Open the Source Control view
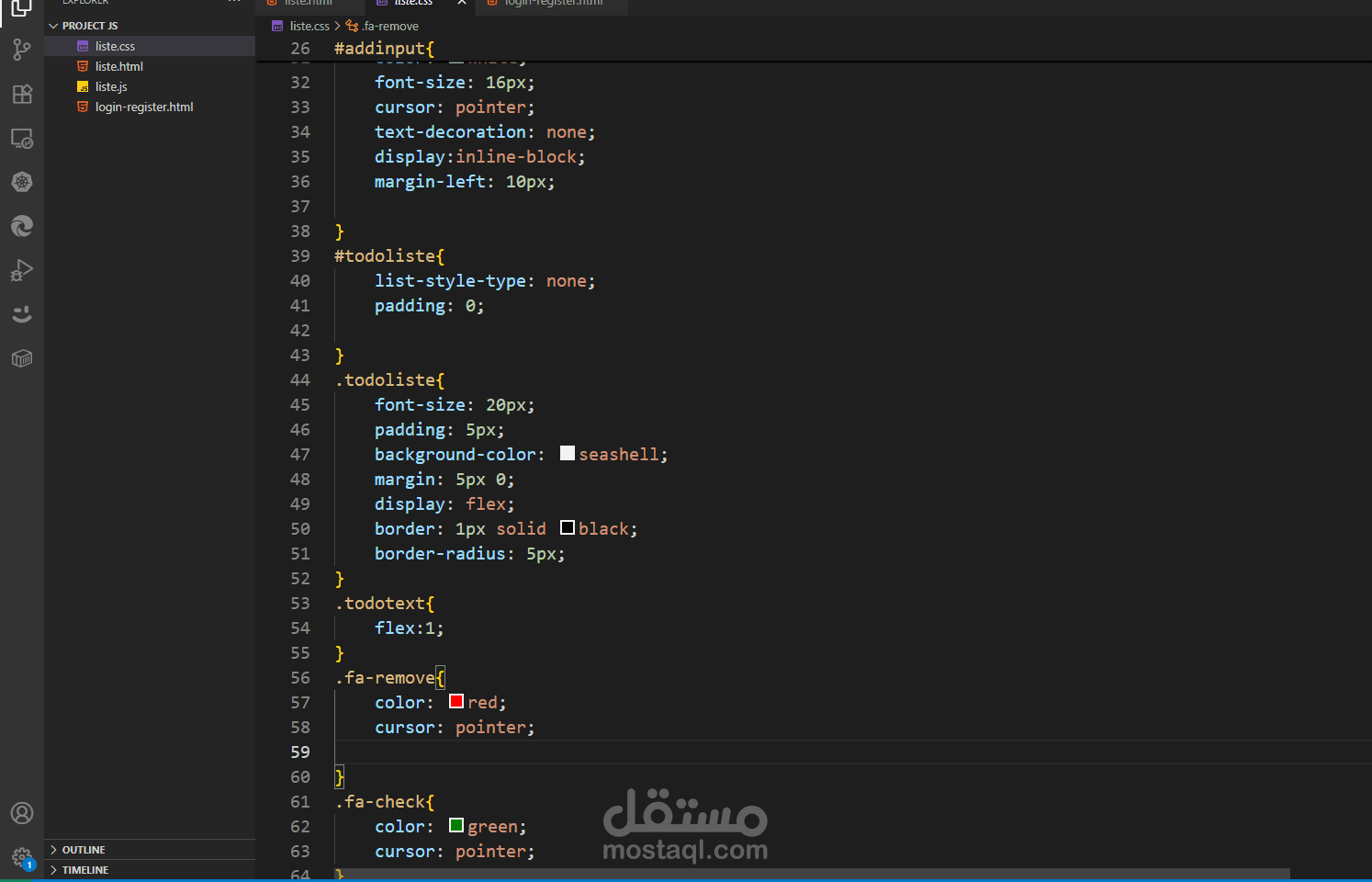 pos(21,50)
